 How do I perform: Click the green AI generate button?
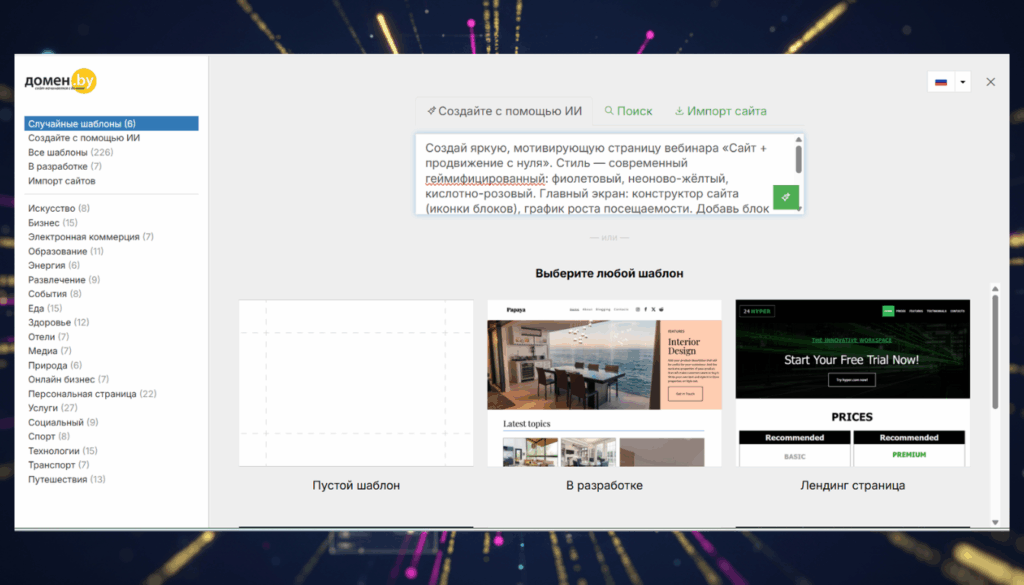(x=785, y=197)
